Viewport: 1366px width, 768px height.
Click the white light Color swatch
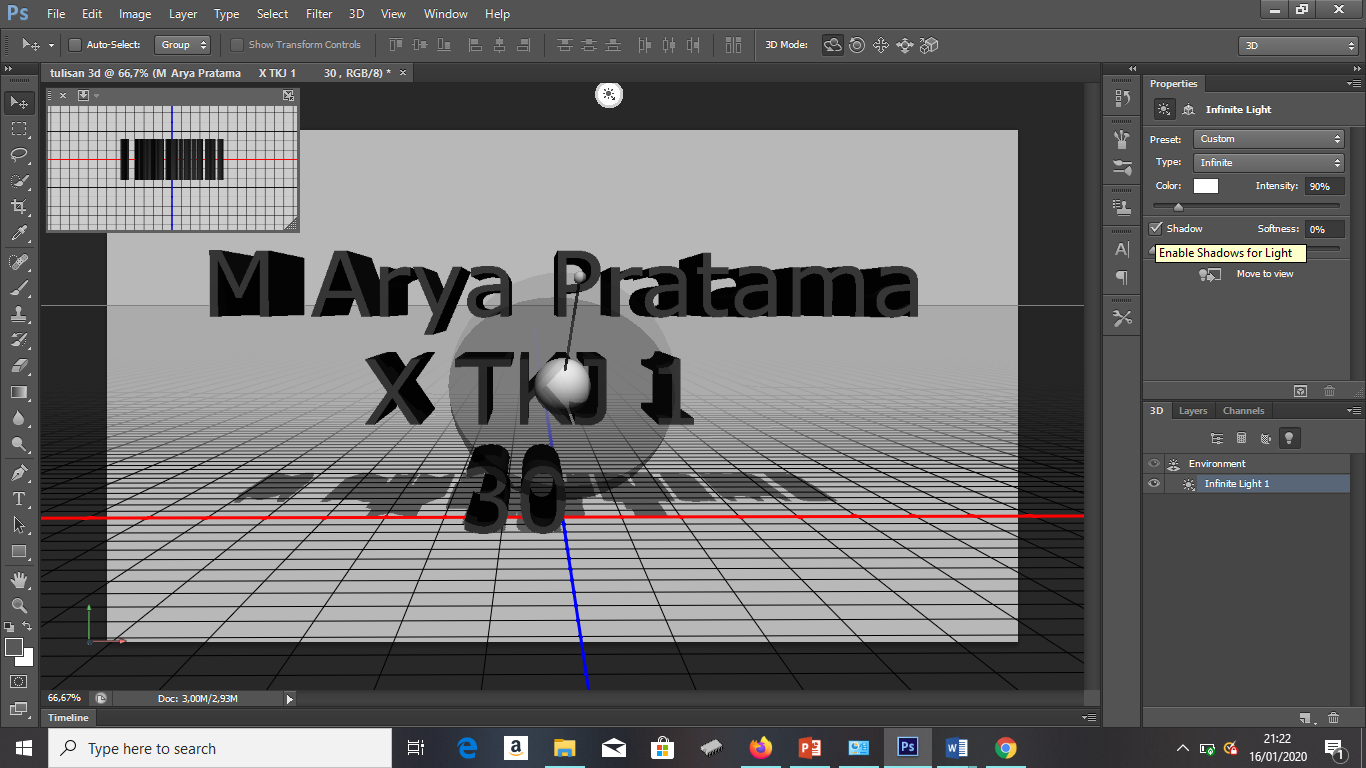[1205, 185]
